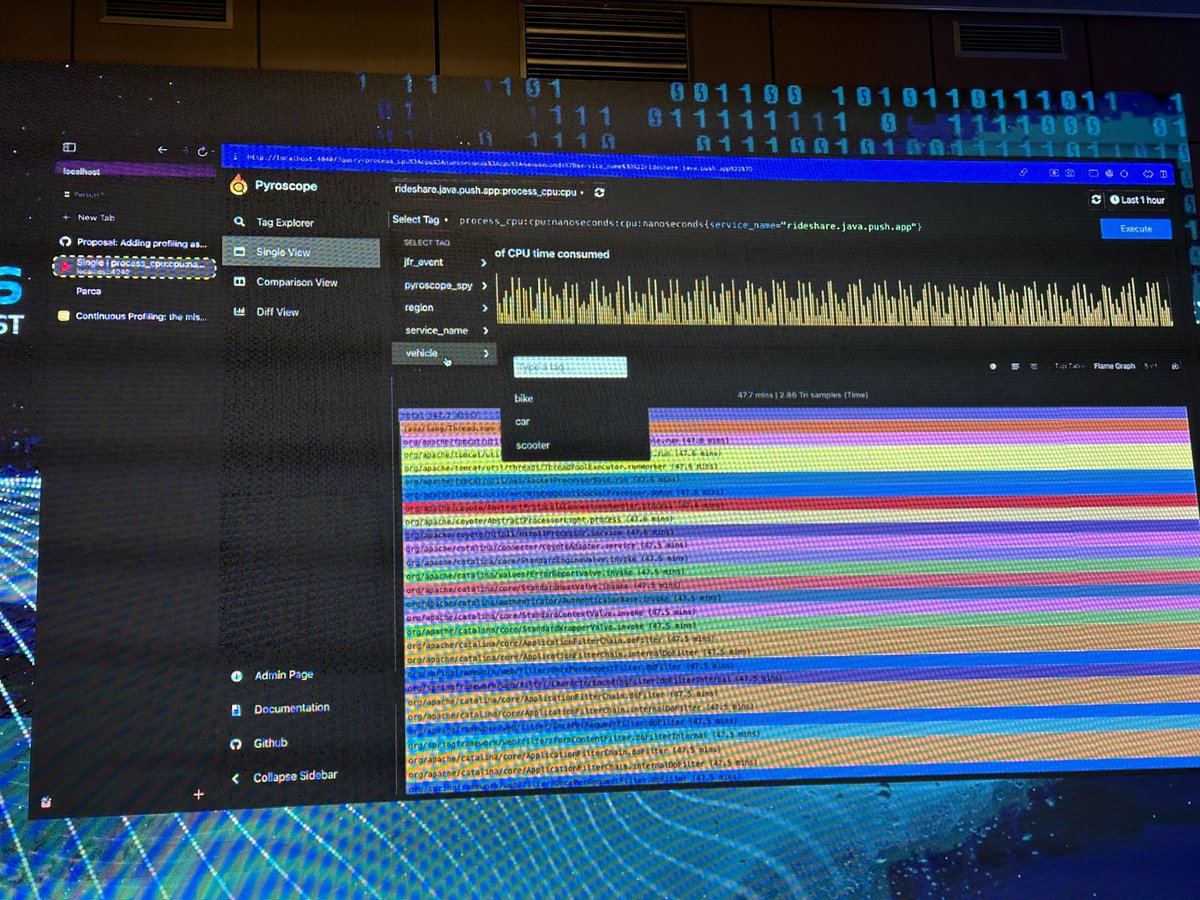Expand the jfr_event tag

445,262
